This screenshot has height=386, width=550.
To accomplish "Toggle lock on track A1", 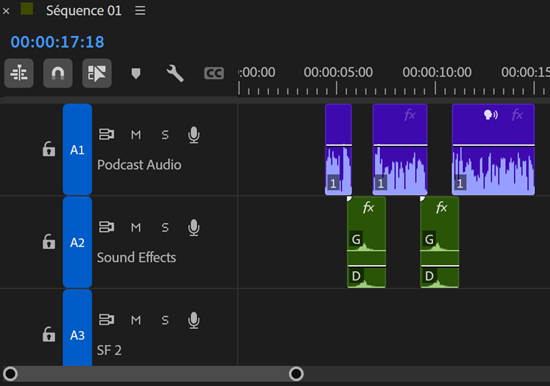I will (49, 149).
